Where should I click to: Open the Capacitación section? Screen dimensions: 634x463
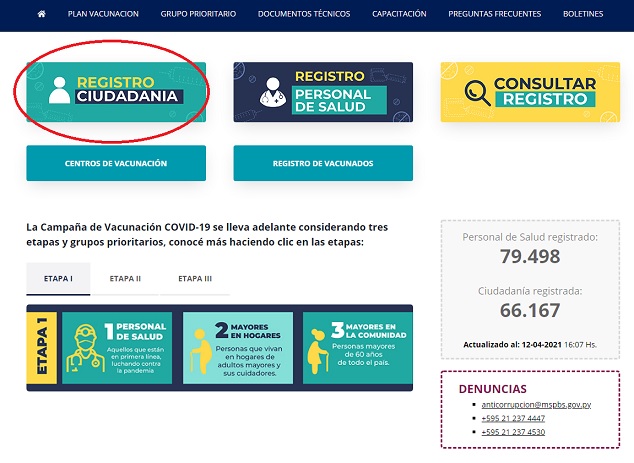pyautogui.click(x=399, y=14)
